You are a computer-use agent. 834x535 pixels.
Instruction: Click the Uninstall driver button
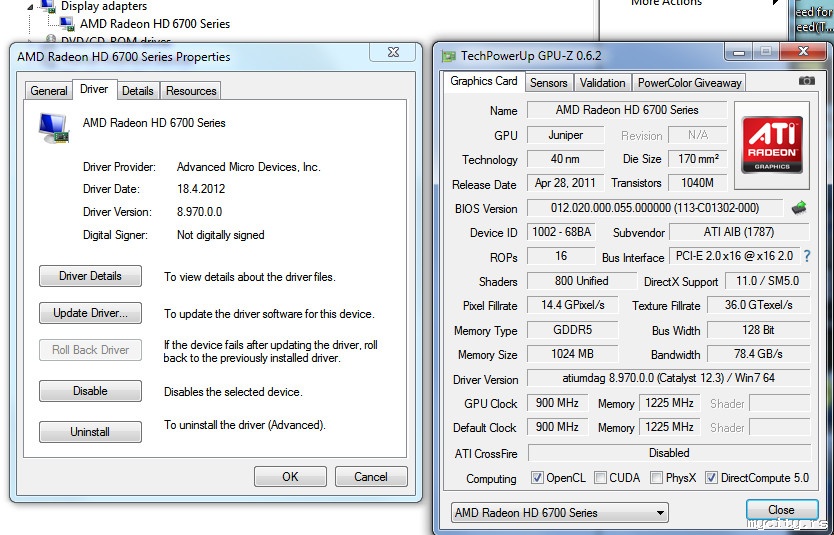(90, 432)
